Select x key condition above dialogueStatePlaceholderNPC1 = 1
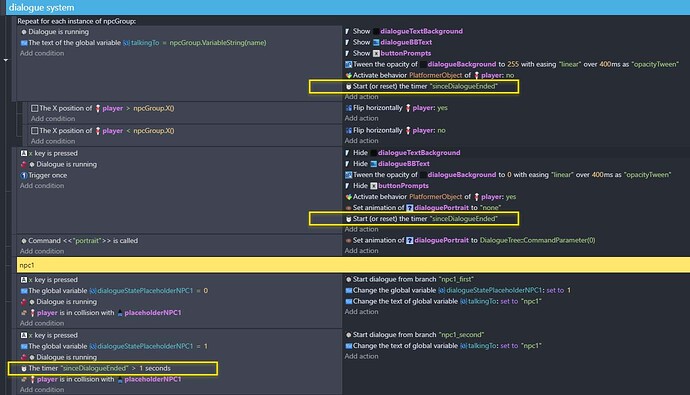690x395 pixels. pos(49,335)
